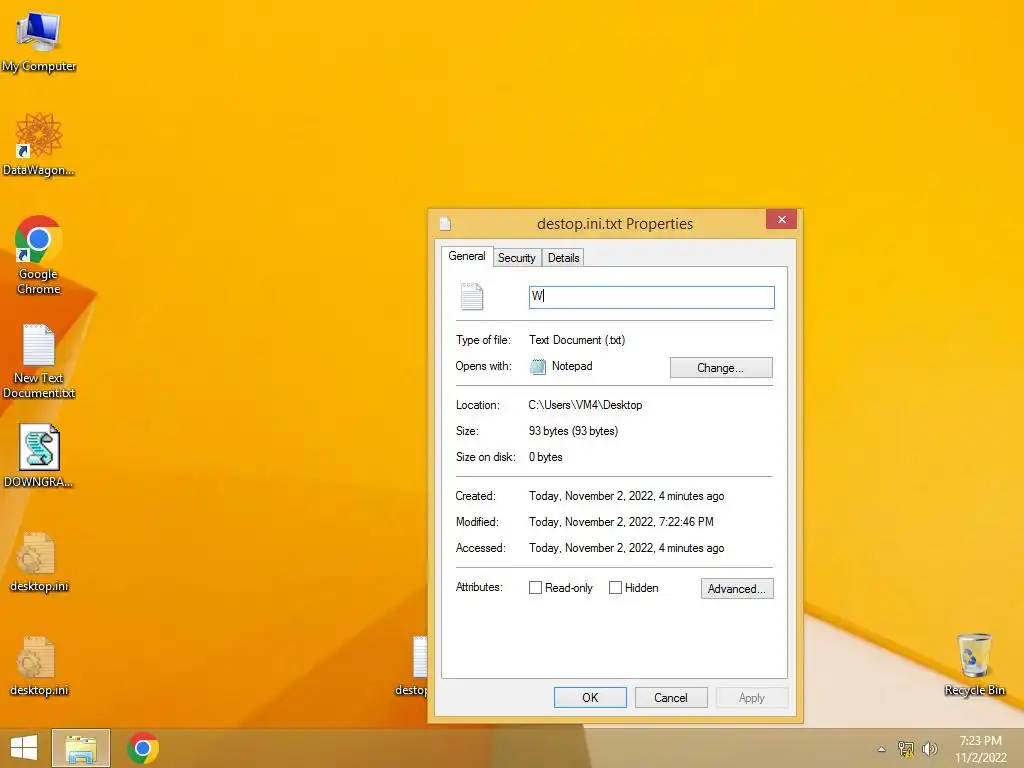The height and width of the screenshot is (768, 1024).
Task: Click the Created date value text
Action: pyautogui.click(x=626, y=496)
